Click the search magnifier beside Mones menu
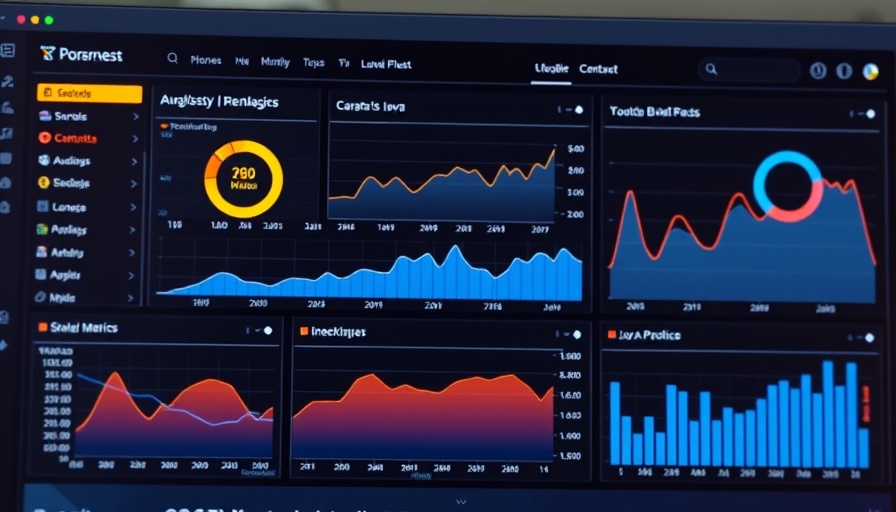 tap(173, 60)
